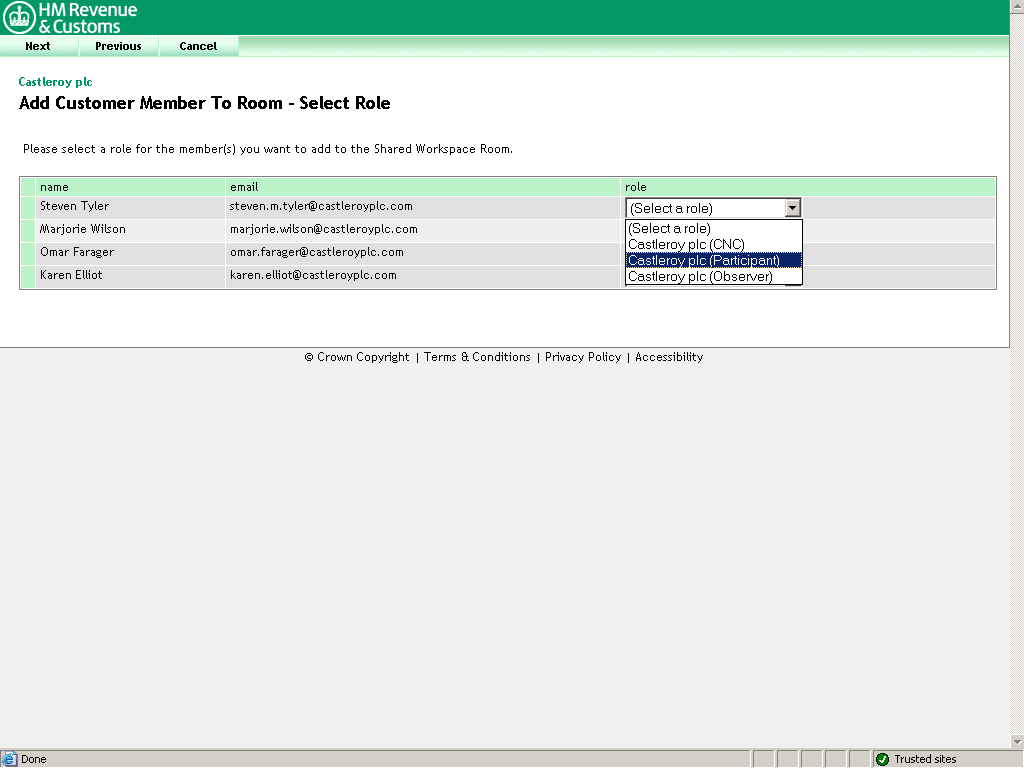Click the name column header
The height and width of the screenshot is (768, 1024).
[x=54, y=187]
